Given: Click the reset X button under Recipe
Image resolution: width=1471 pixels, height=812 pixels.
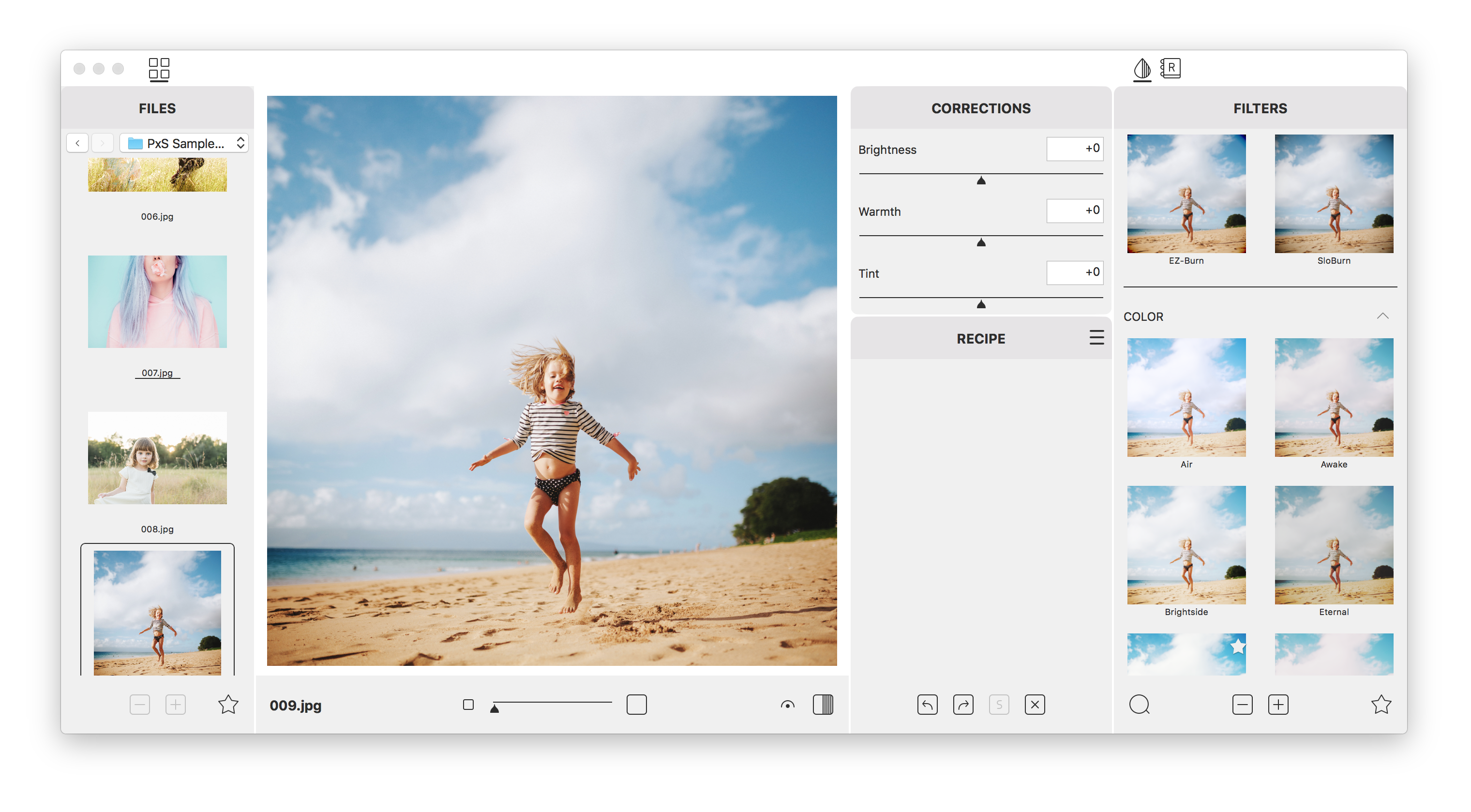Looking at the screenshot, I should pos(1034,705).
